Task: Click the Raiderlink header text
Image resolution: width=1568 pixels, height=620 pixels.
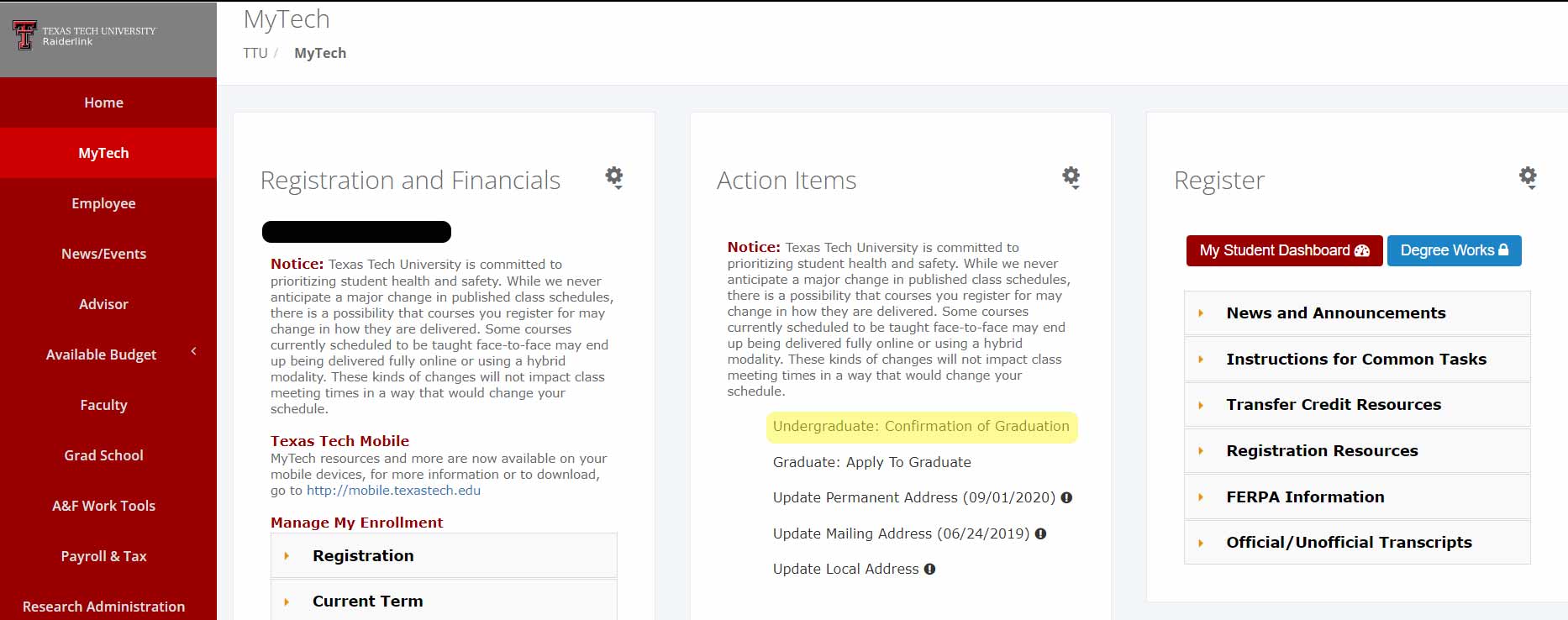Action: (x=68, y=41)
